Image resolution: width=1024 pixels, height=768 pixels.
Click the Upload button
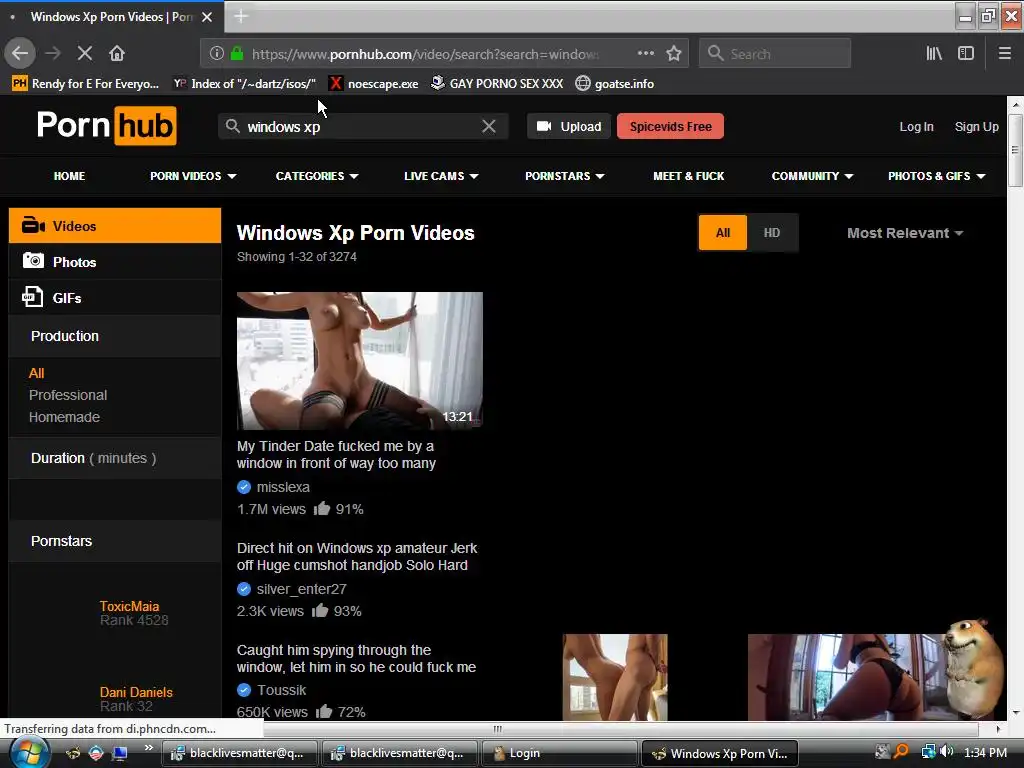(569, 126)
